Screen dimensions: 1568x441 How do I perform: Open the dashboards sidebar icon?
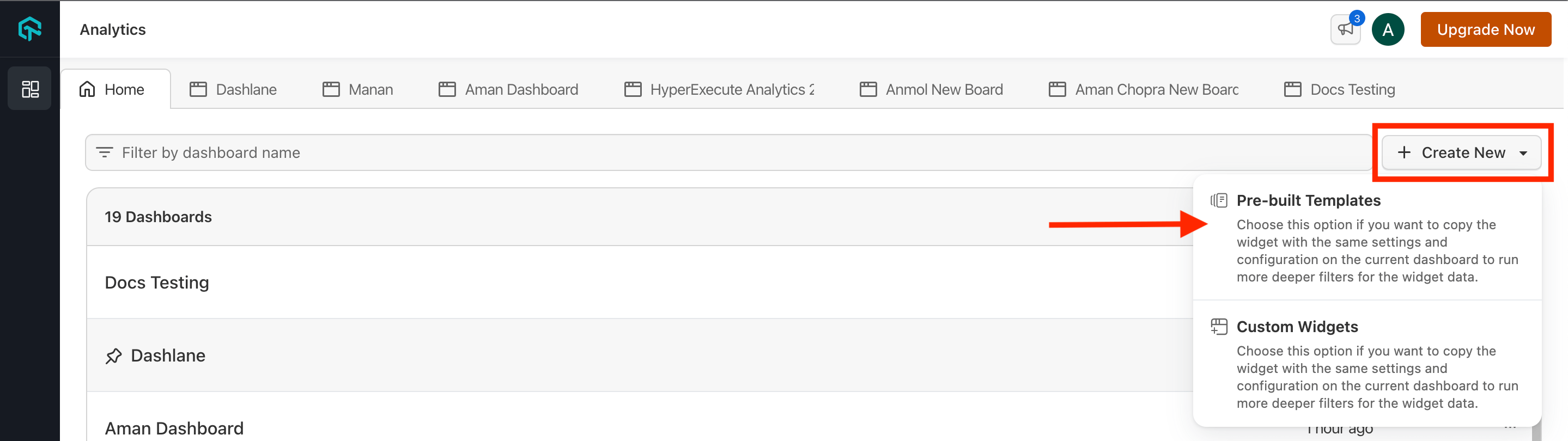point(30,89)
